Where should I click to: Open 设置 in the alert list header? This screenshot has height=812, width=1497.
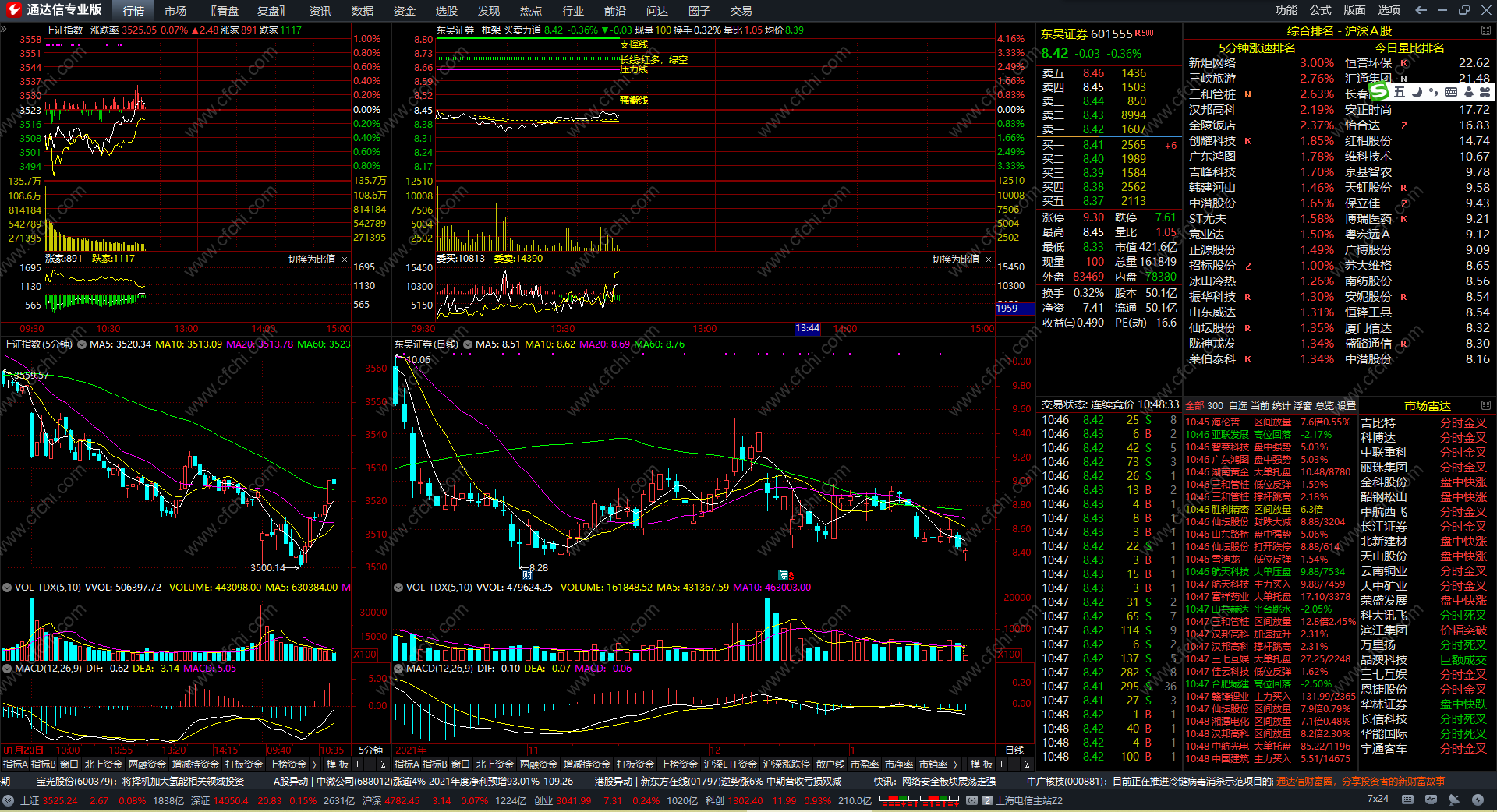coord(1347,406)
